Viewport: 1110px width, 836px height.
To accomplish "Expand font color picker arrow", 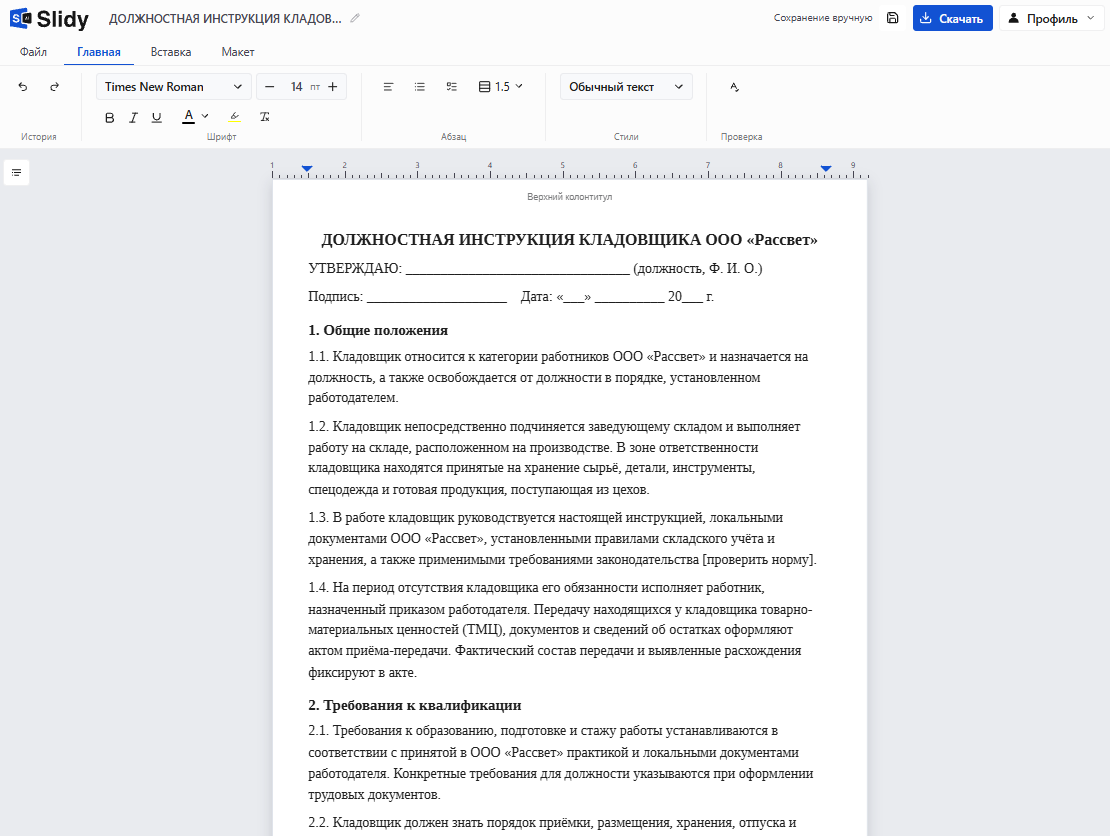I will click(205, 116).
